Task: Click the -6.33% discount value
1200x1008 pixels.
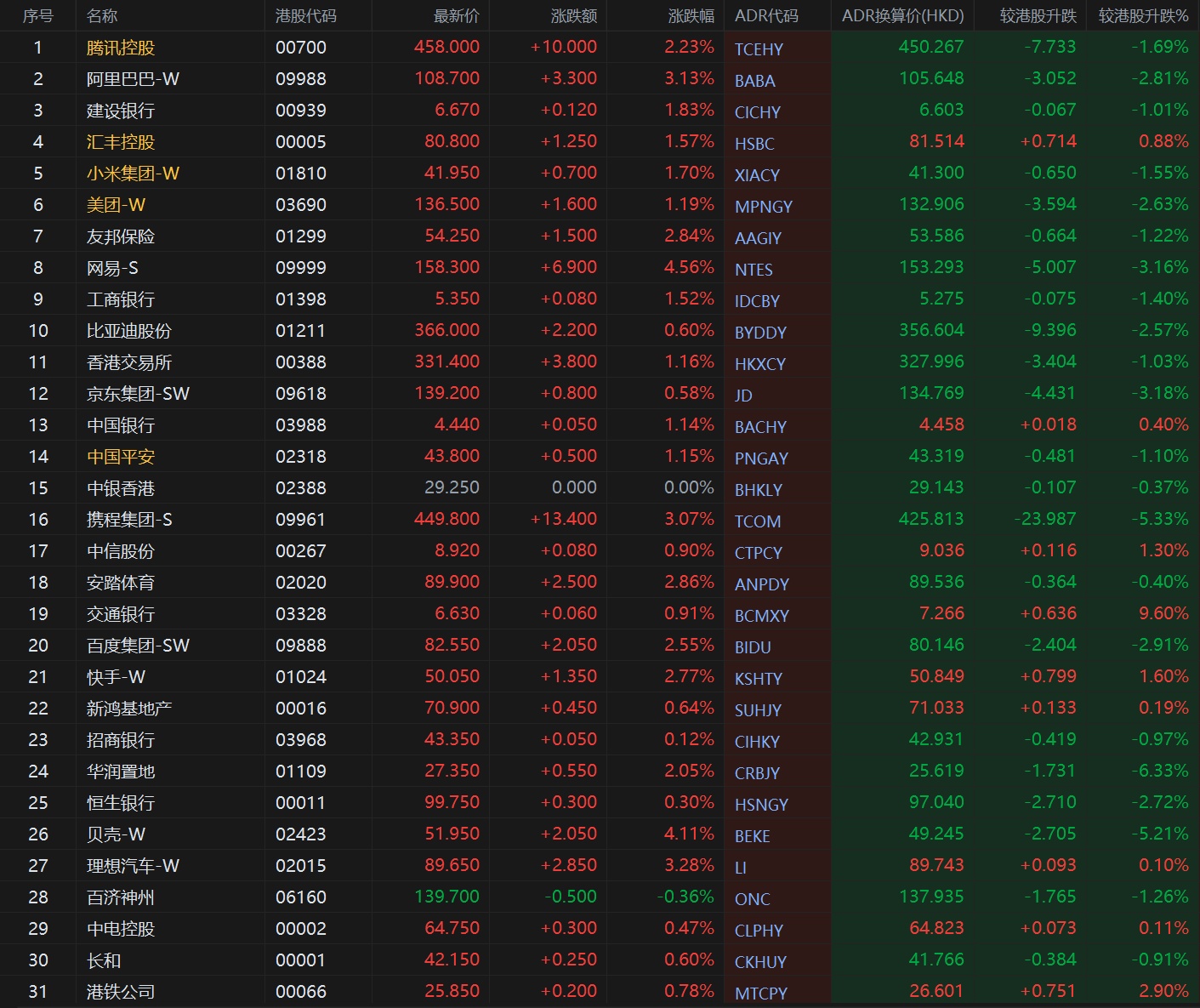Action: click(1160, 771)
